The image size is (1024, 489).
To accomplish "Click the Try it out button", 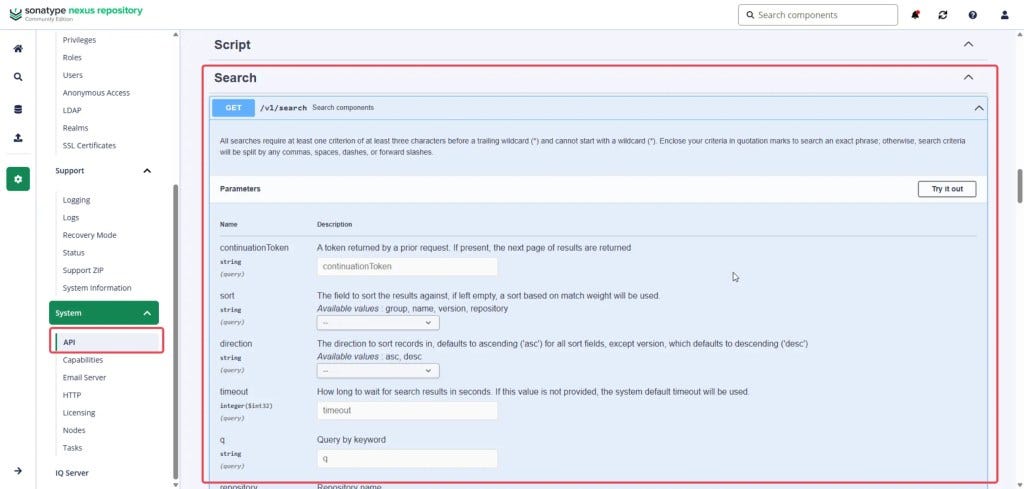I will coord(947,189).
